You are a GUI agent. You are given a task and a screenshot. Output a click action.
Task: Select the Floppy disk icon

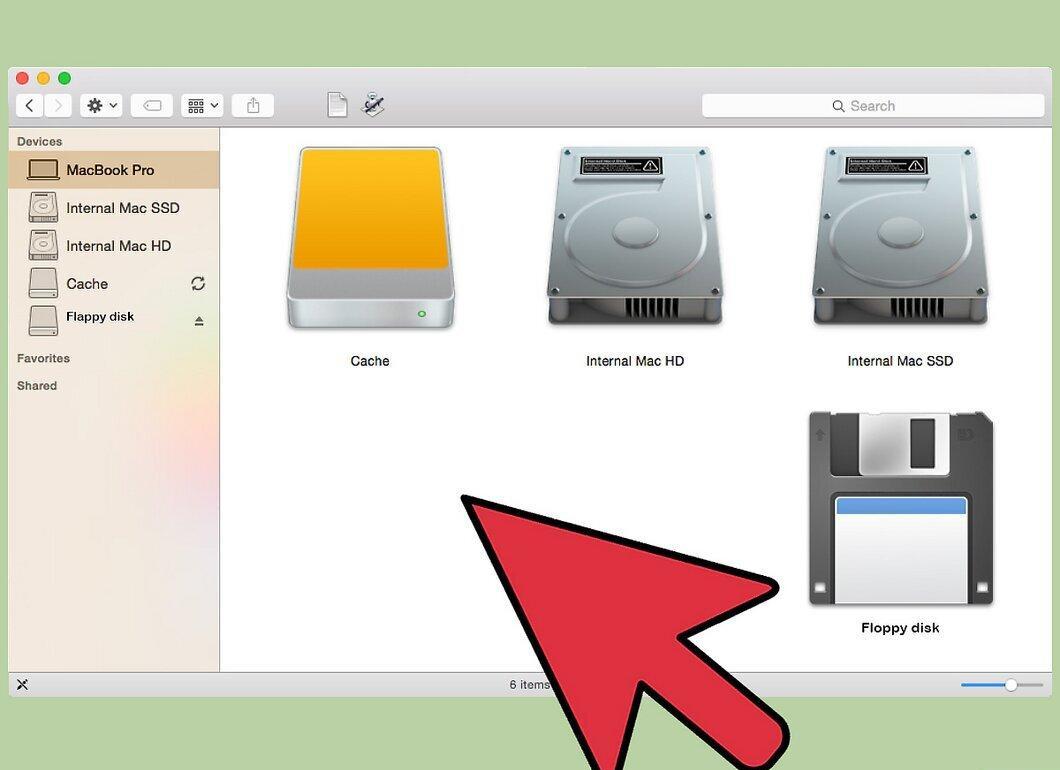(x=900, y=508)
